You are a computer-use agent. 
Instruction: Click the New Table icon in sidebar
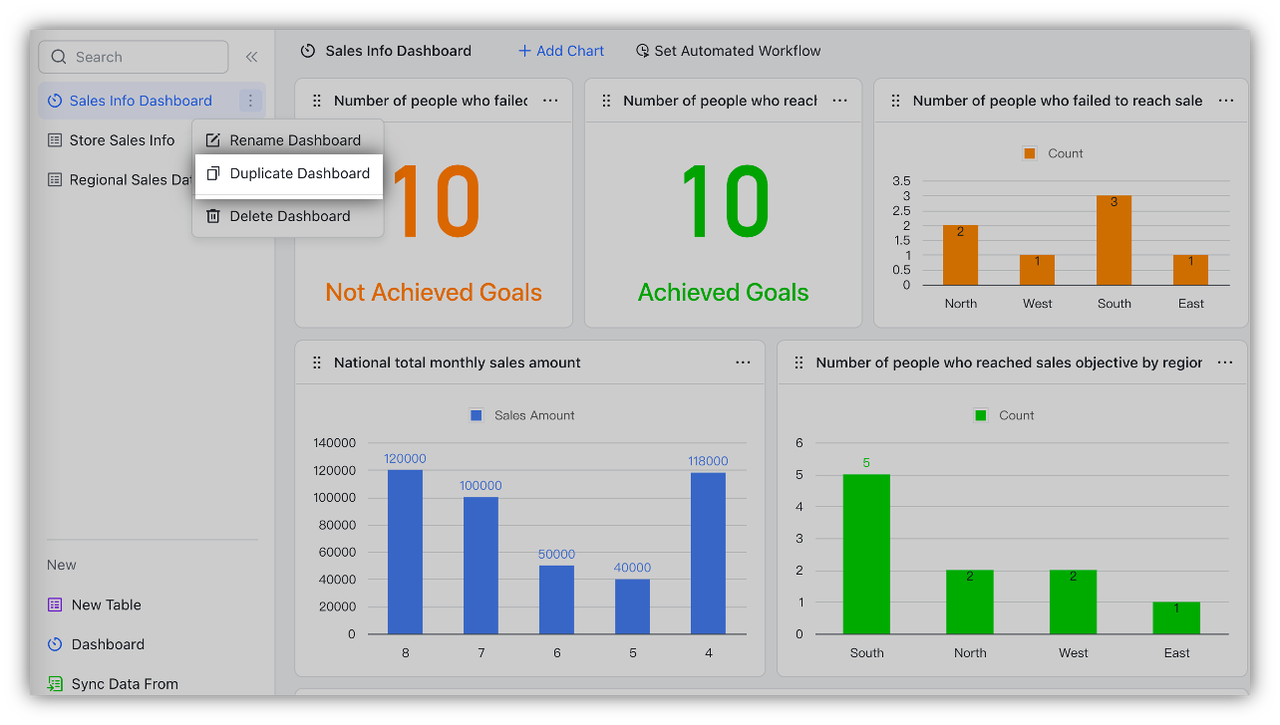(x=54, y=604)
